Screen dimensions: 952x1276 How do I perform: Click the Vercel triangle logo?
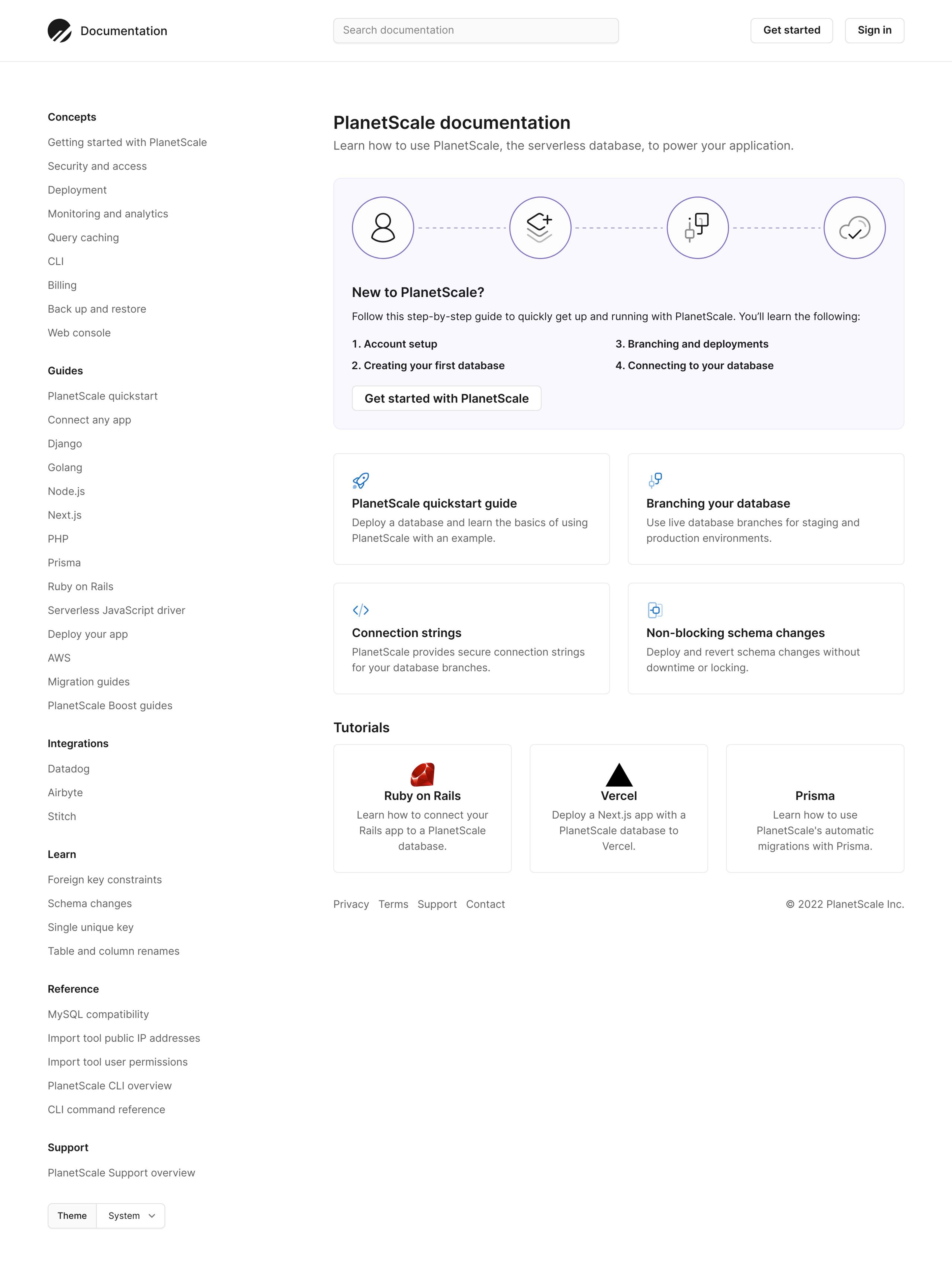click(619, 775)
